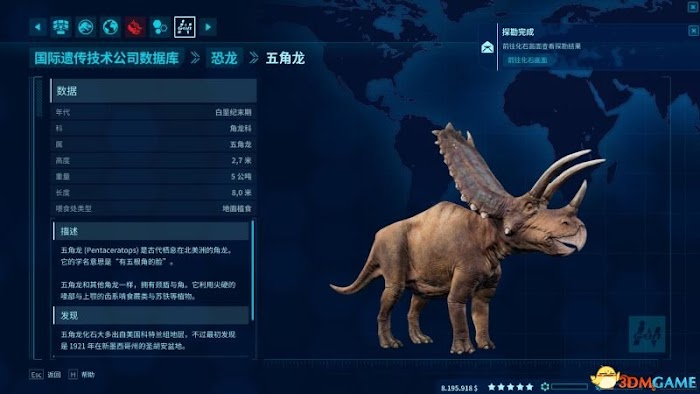Viewport: 700px width, 394px height.
Task: Click the red dinosaur alert icon
Action: pyautogui.click(x=135, y=27)
